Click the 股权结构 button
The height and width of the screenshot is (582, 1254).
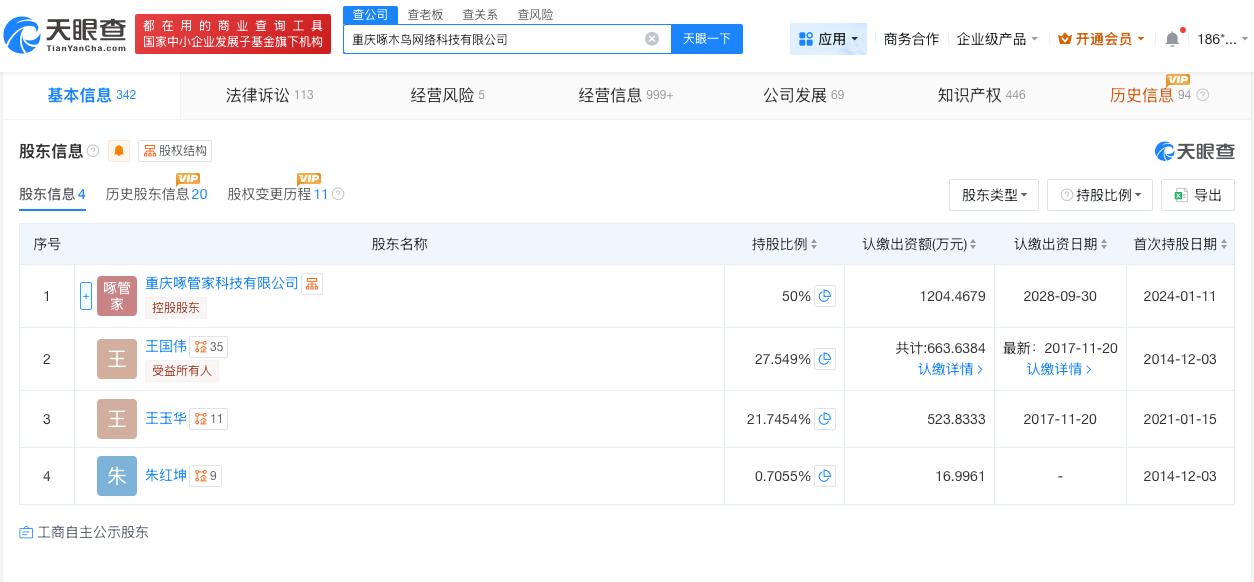pos(175,151)
